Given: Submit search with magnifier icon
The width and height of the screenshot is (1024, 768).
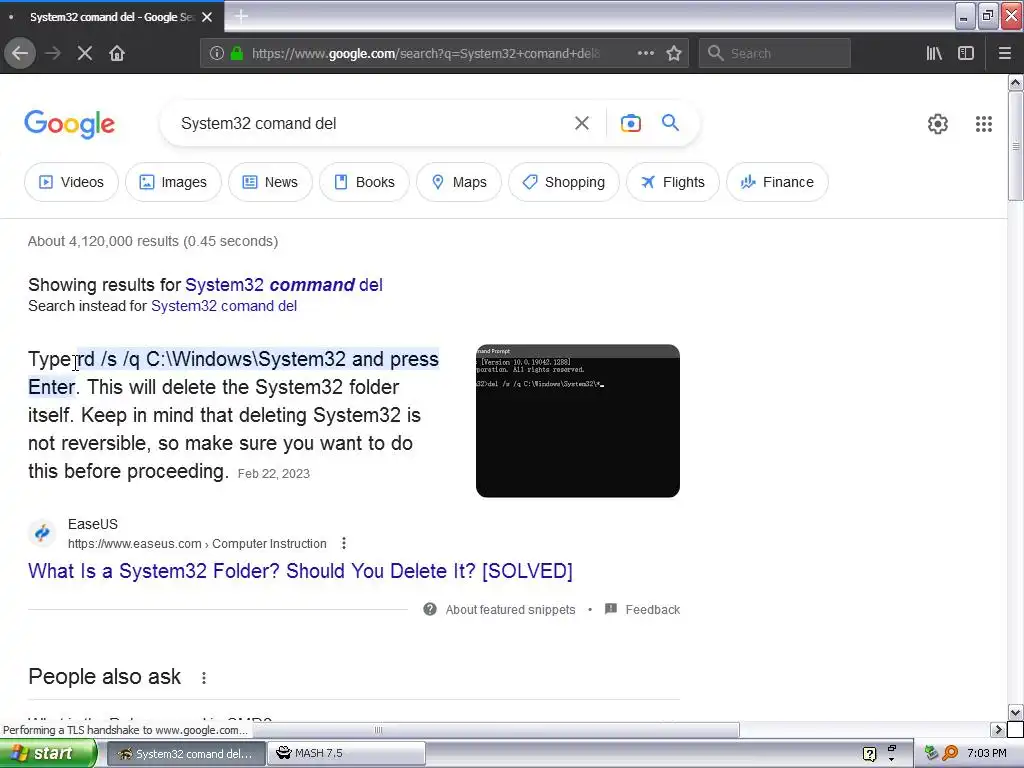Looking at the screenshot, I should (x=671, y=123).
